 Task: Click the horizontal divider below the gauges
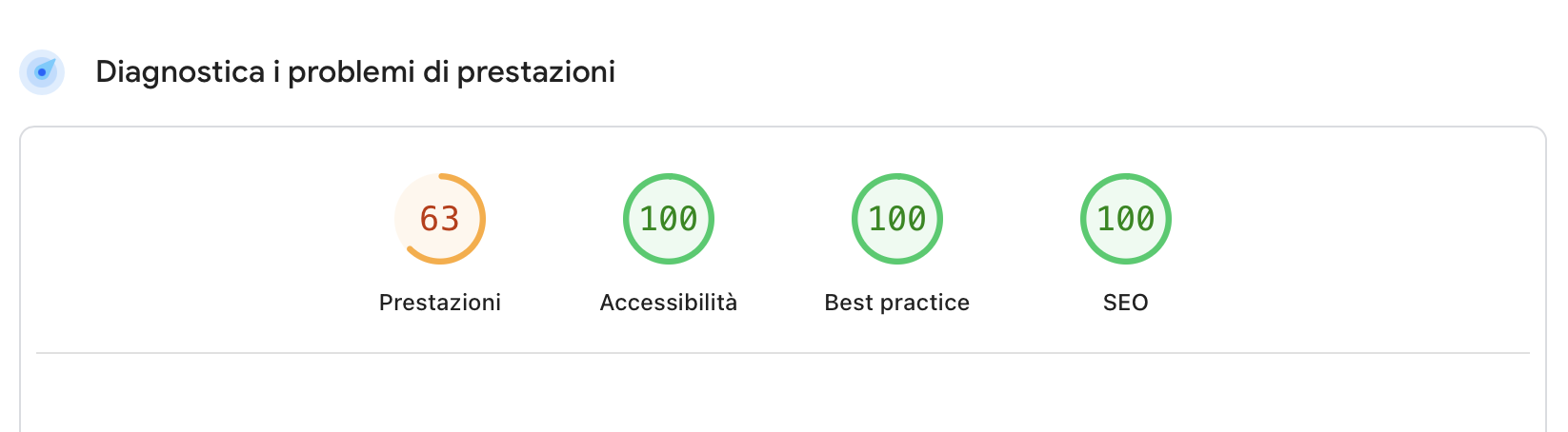[x=783, y=353]
